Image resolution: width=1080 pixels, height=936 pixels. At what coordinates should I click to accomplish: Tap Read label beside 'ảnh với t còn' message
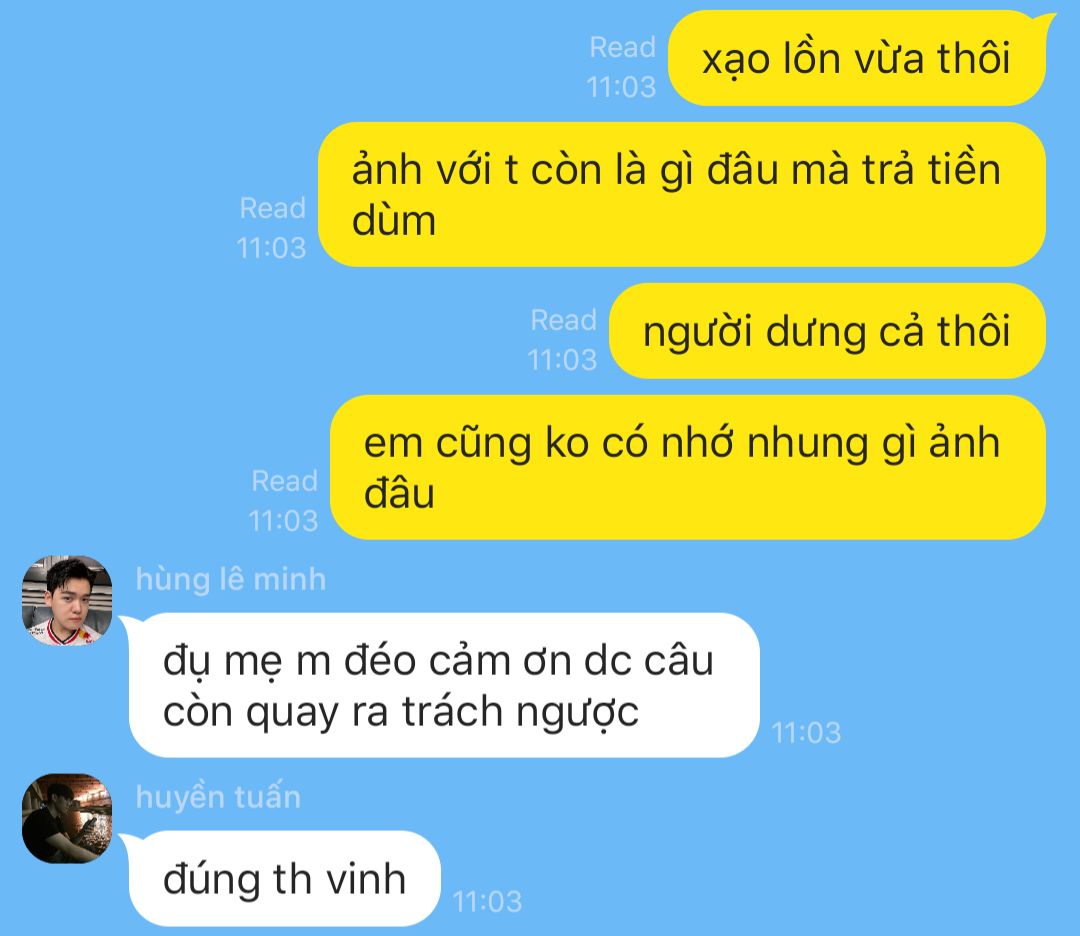point(273,208)
